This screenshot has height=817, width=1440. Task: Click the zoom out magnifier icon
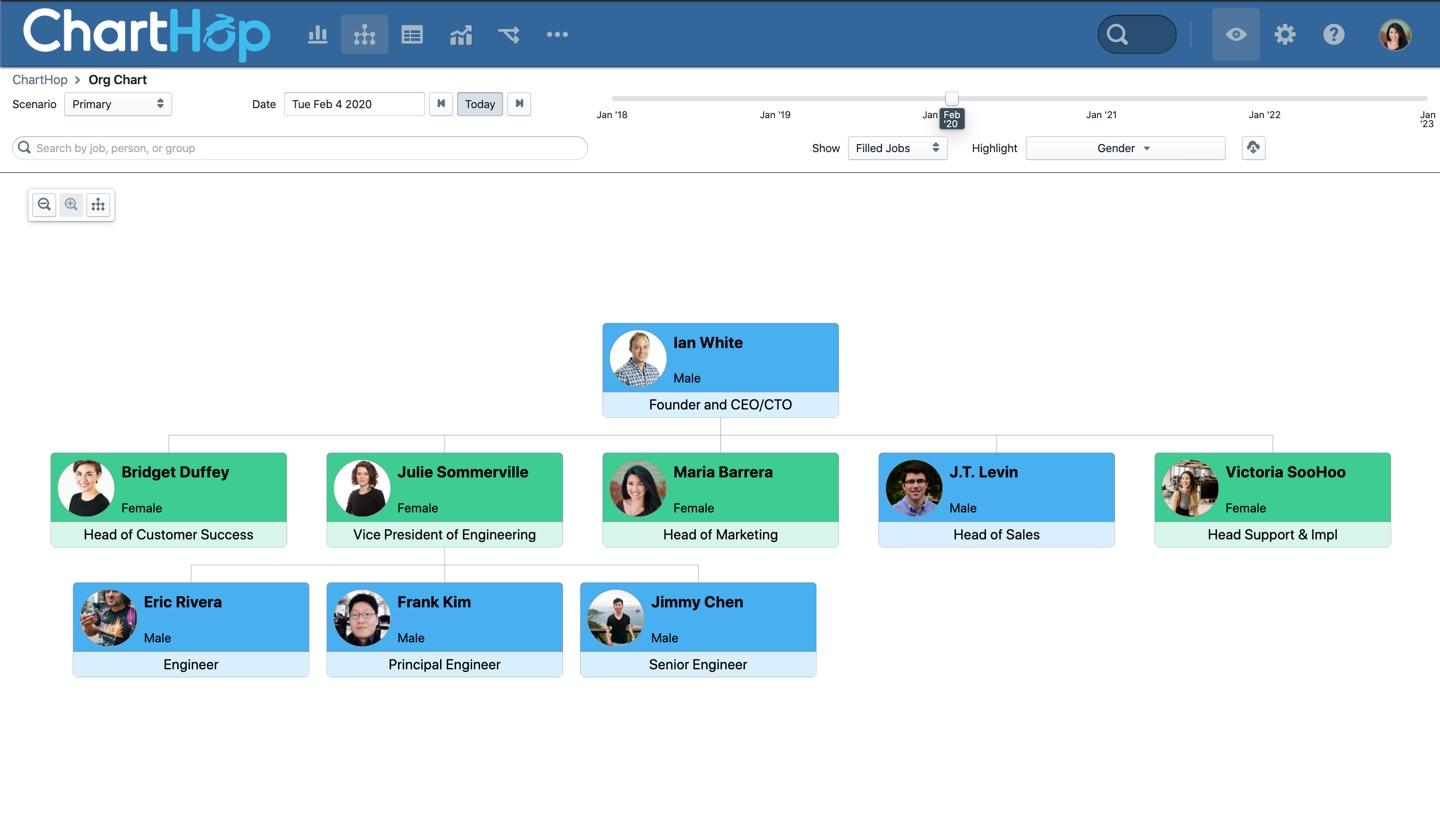pyautogui.click(x=44, y=205)
